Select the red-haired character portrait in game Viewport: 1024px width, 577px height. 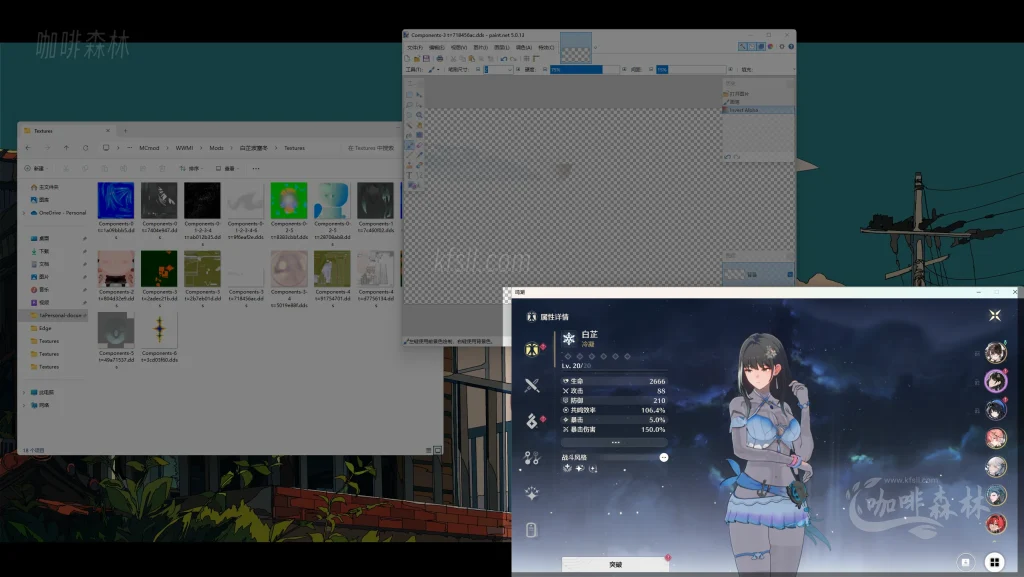tap(996, 523)
